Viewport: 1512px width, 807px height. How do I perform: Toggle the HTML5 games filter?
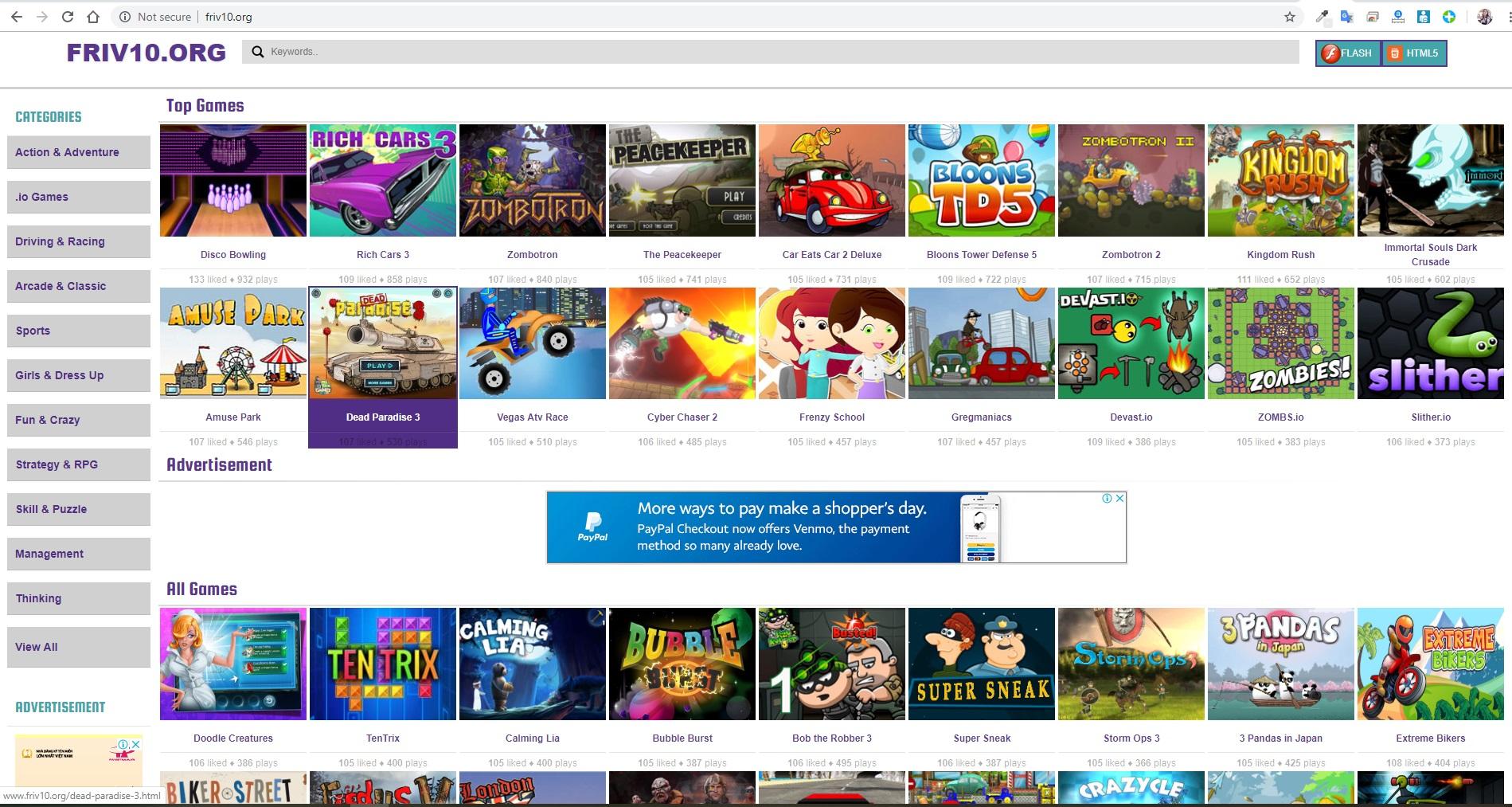click(1414, 53)
